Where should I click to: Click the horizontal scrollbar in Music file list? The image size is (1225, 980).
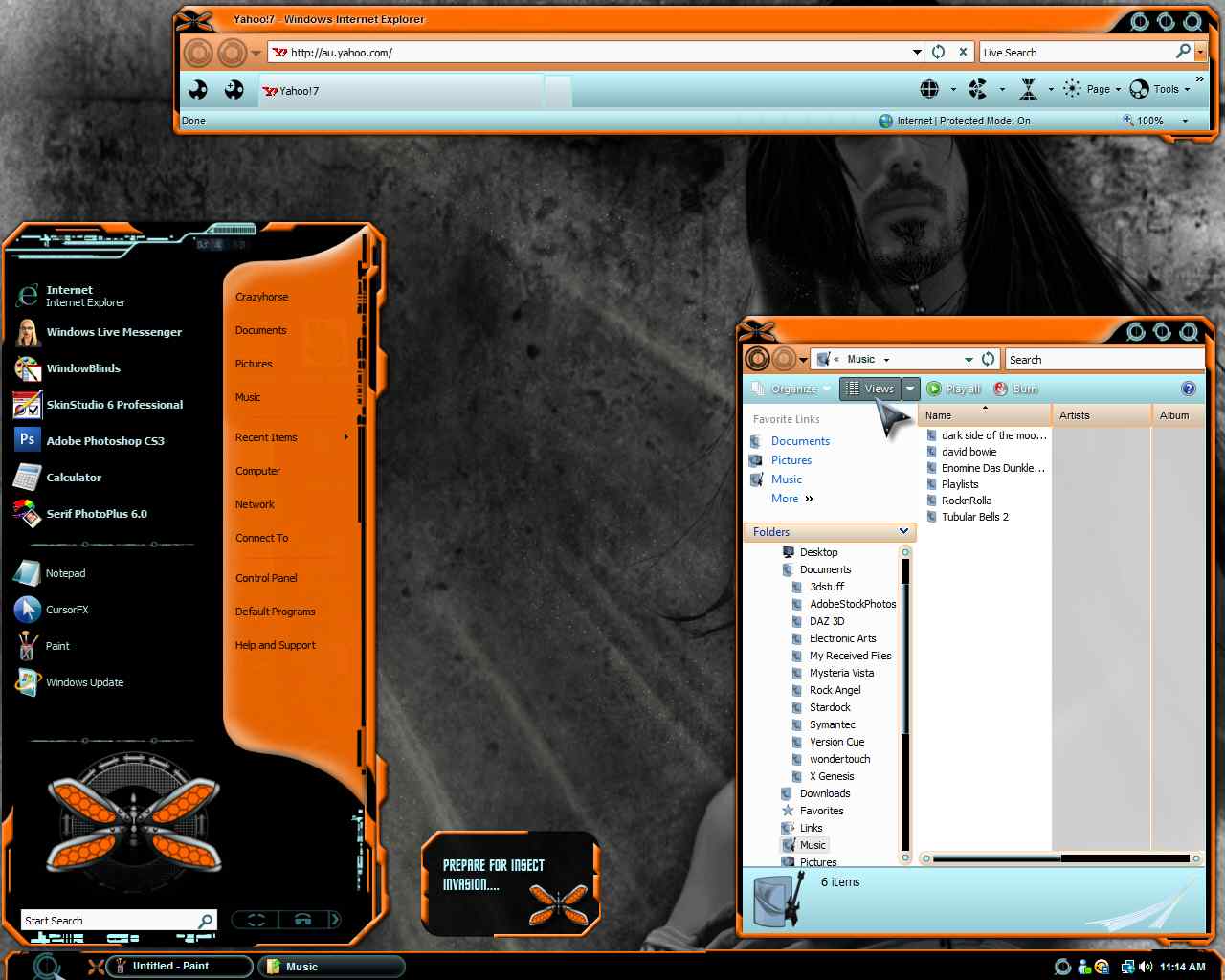(x=1061, y=858)
